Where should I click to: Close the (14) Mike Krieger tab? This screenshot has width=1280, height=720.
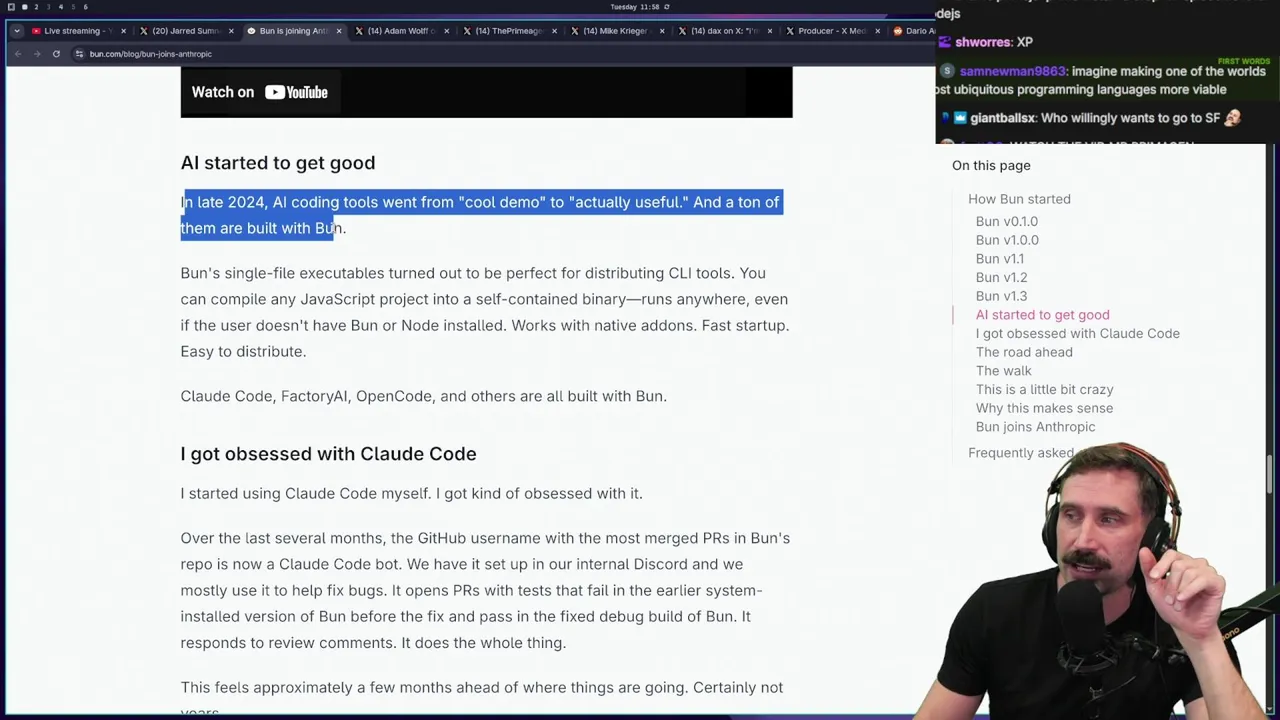tap(662, 31)
